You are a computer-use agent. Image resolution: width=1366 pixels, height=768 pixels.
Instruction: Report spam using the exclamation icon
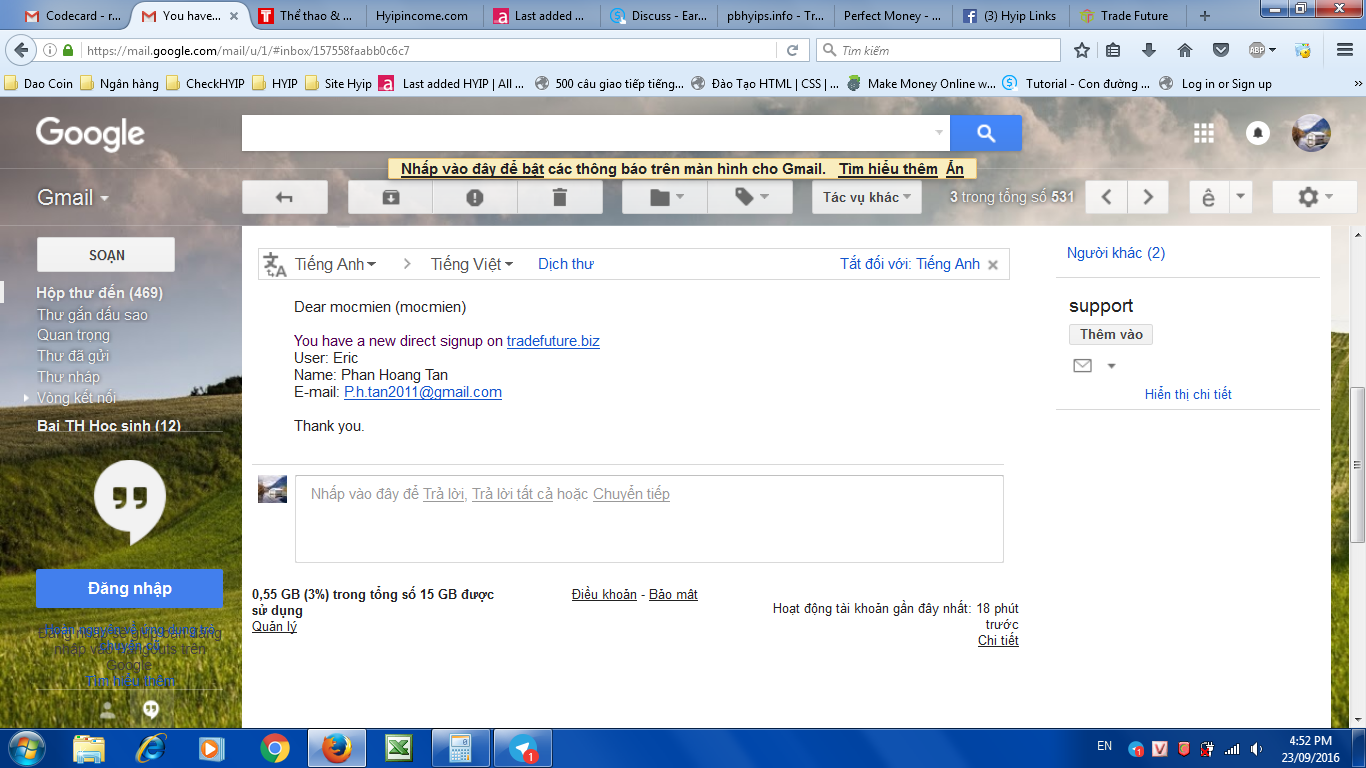[x=475, y=197]
